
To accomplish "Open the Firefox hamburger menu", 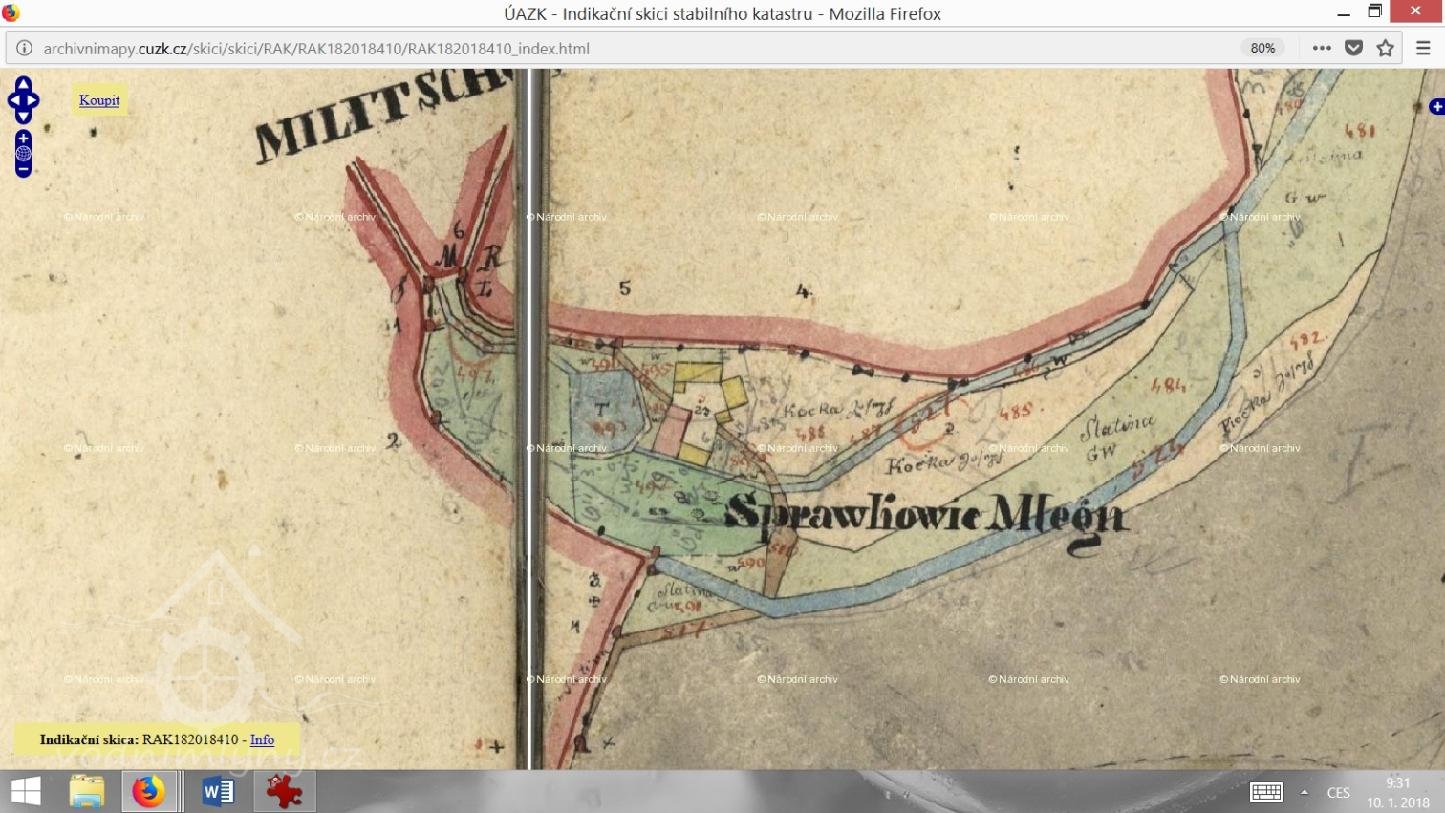I will click(1423, 48).
